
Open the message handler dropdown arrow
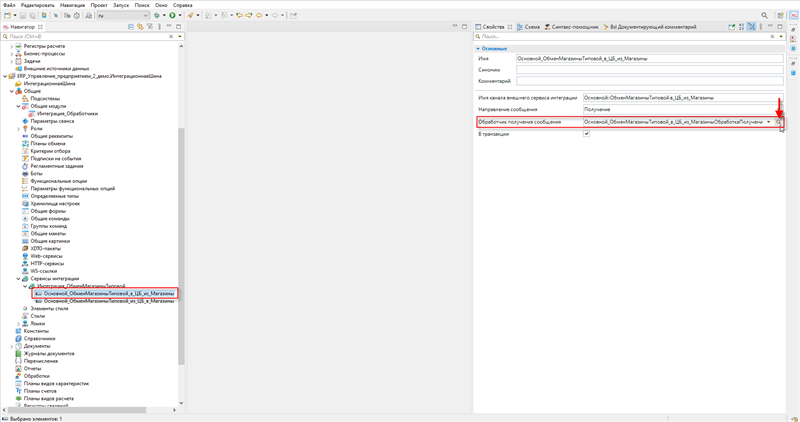pos(769,122)
